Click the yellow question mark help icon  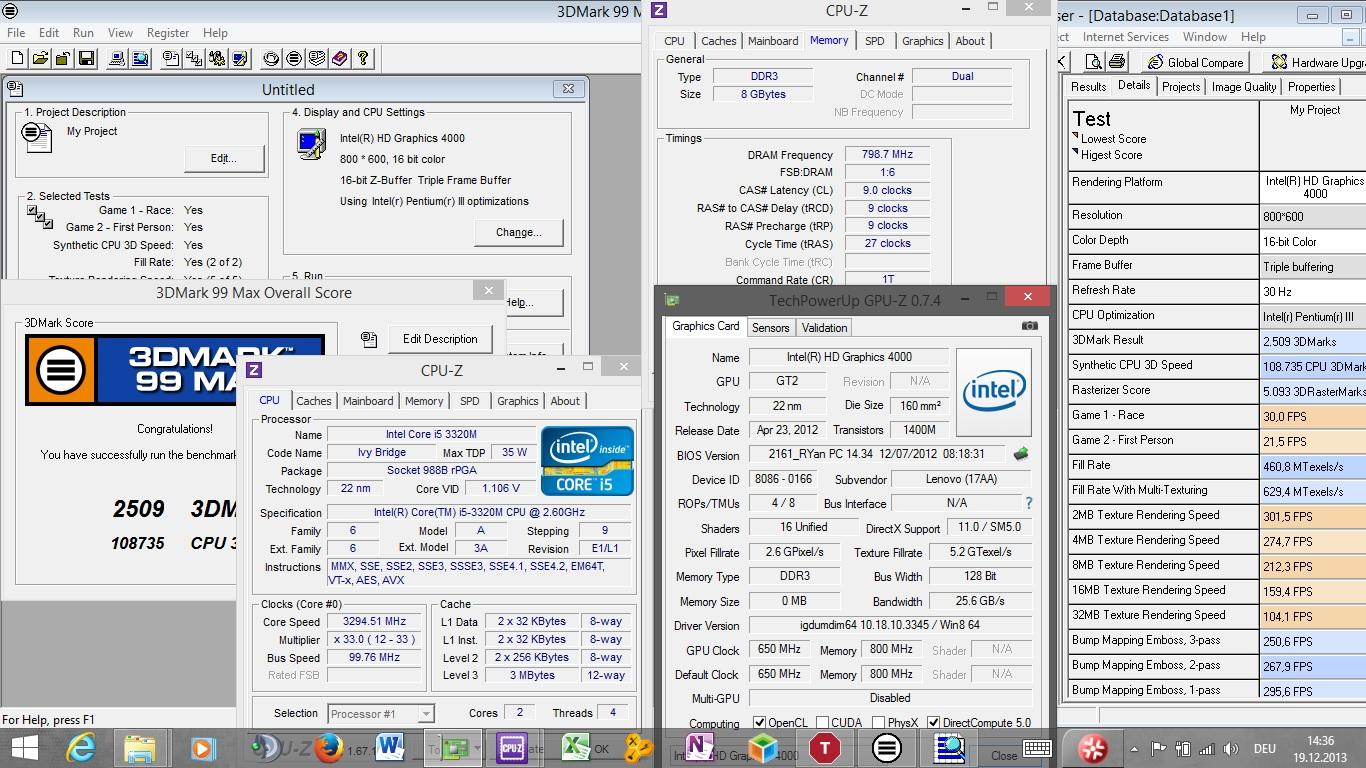[x=363, y=59]
